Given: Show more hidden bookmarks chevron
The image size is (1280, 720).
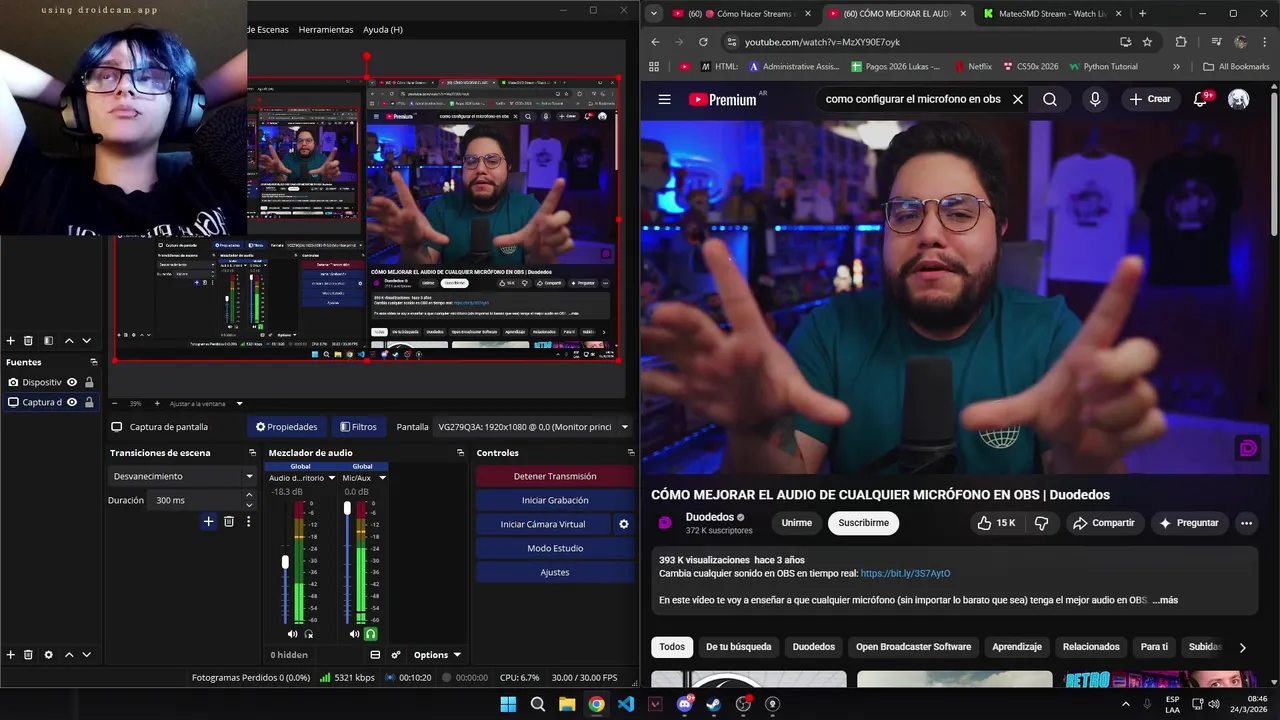Looking at the screenshot, I should (x=1176, y=67).
